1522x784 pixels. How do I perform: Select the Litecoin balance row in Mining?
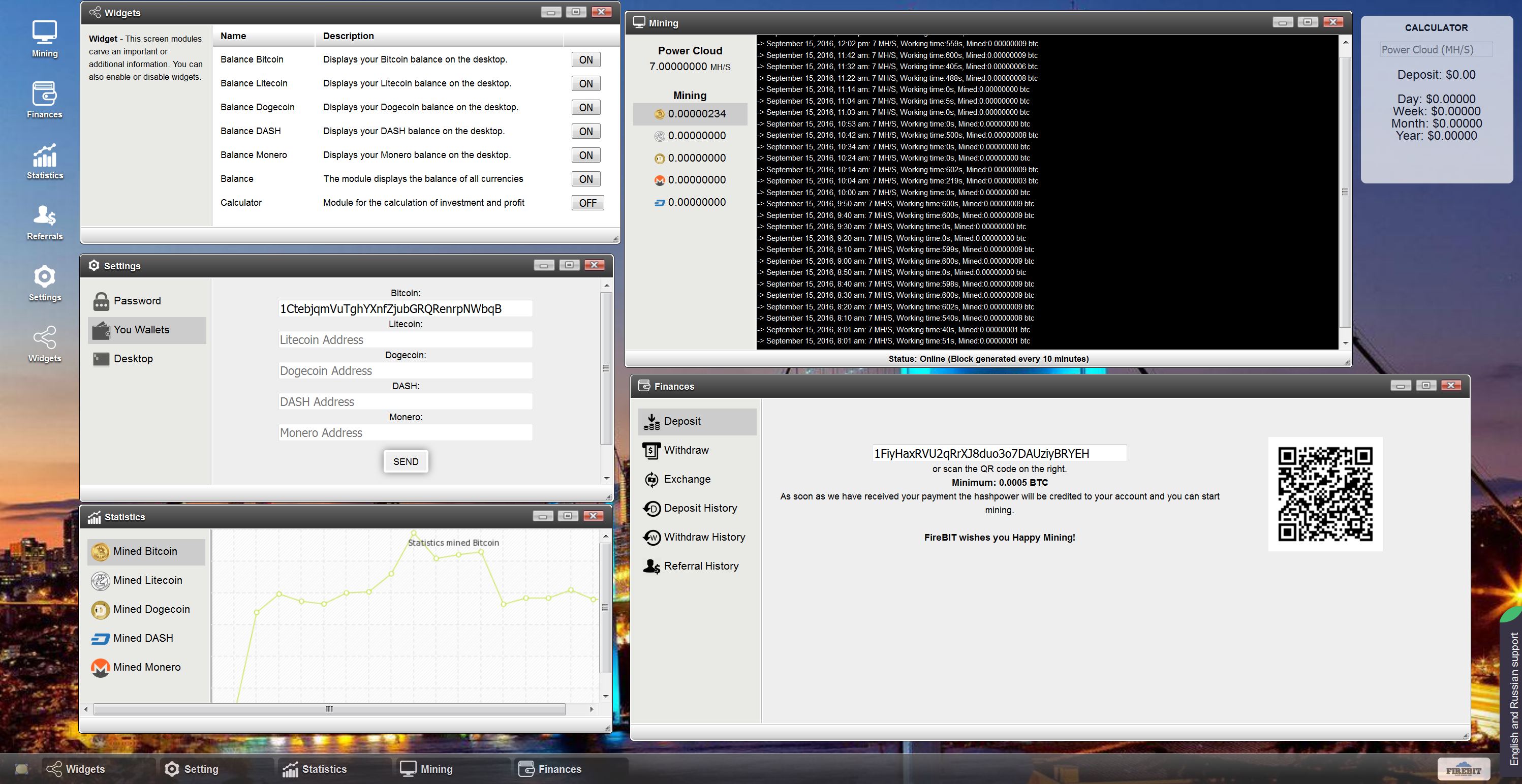click(x=690, y=136)
